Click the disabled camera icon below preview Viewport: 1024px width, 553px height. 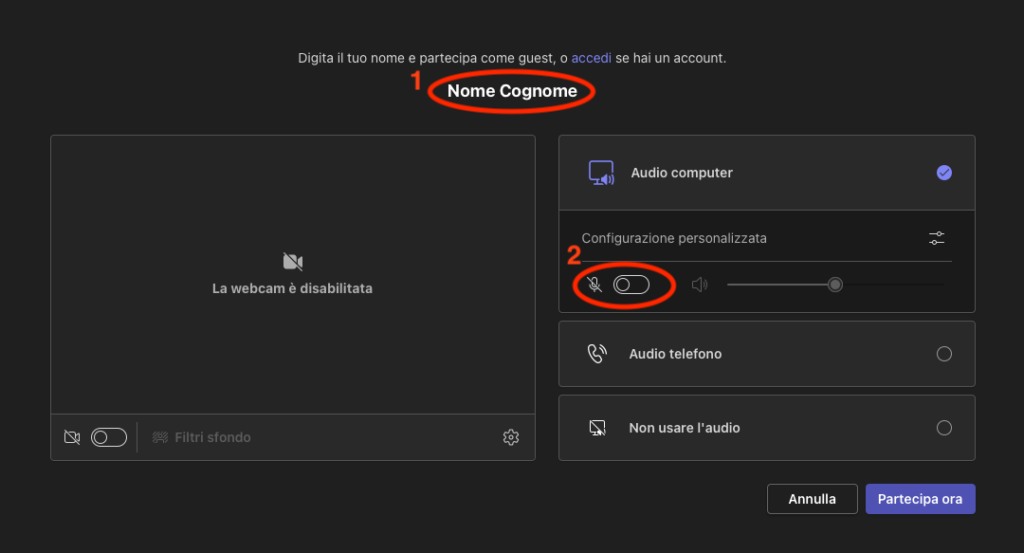(x=72, y=437)
